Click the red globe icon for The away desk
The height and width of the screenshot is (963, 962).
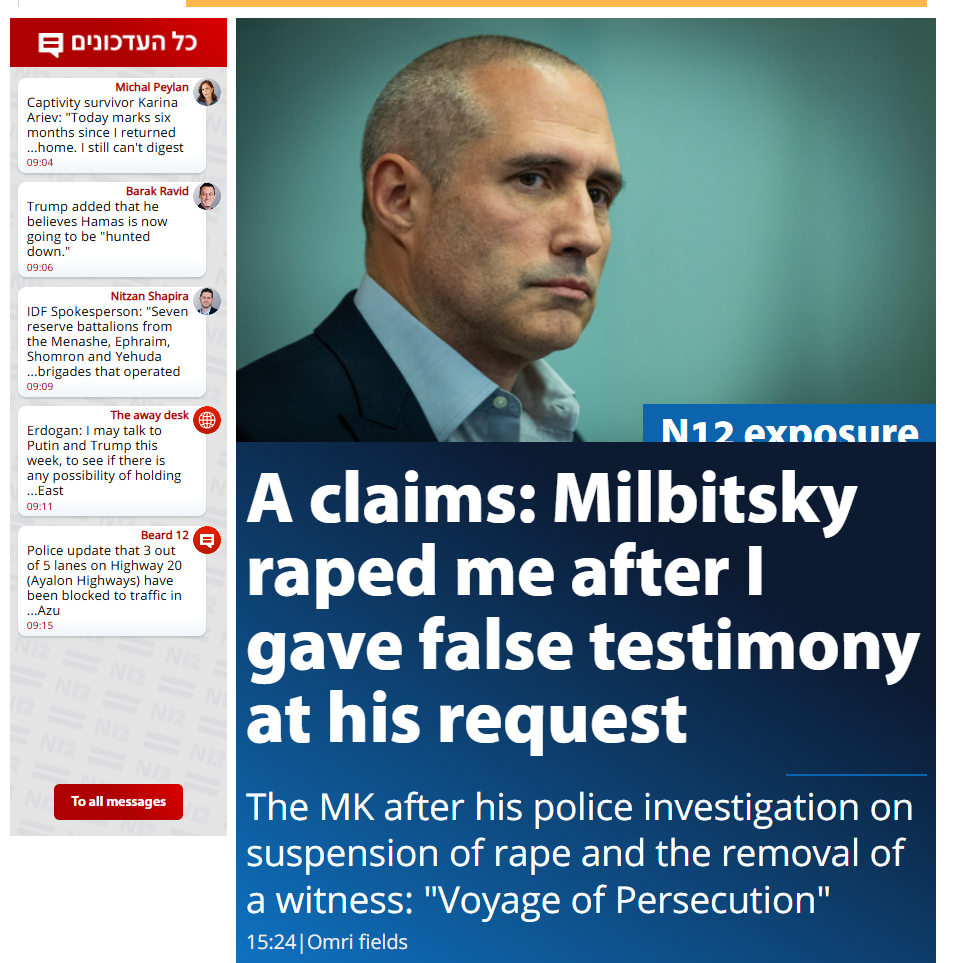[207, 420]
